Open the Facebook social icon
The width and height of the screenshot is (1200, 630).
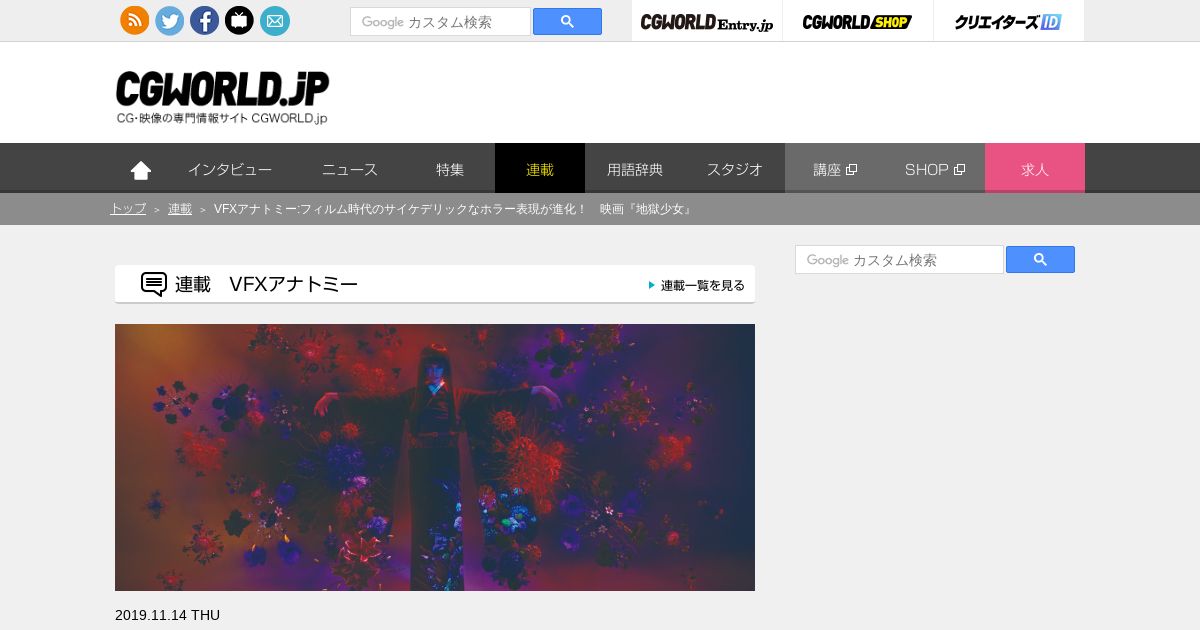point(204,20)
